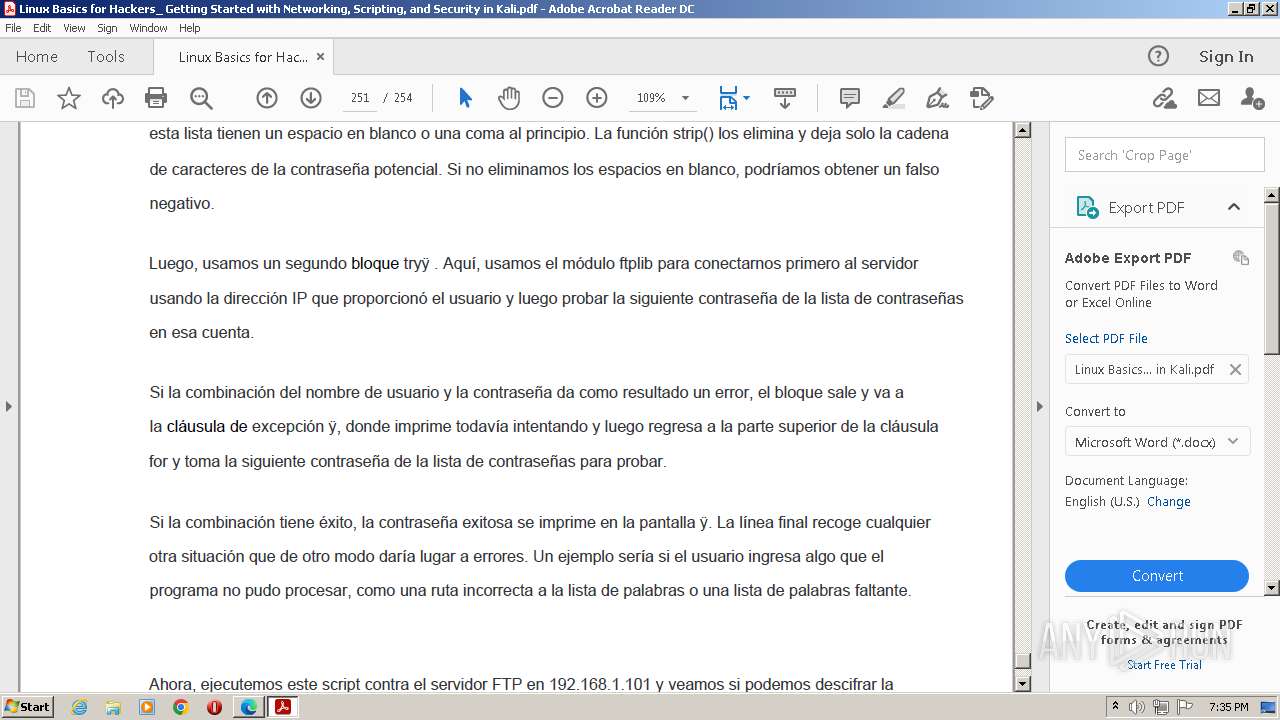Remove selected file Linux Basics in Kali.pdf
1280x720 pixels.
[1235, 369]
